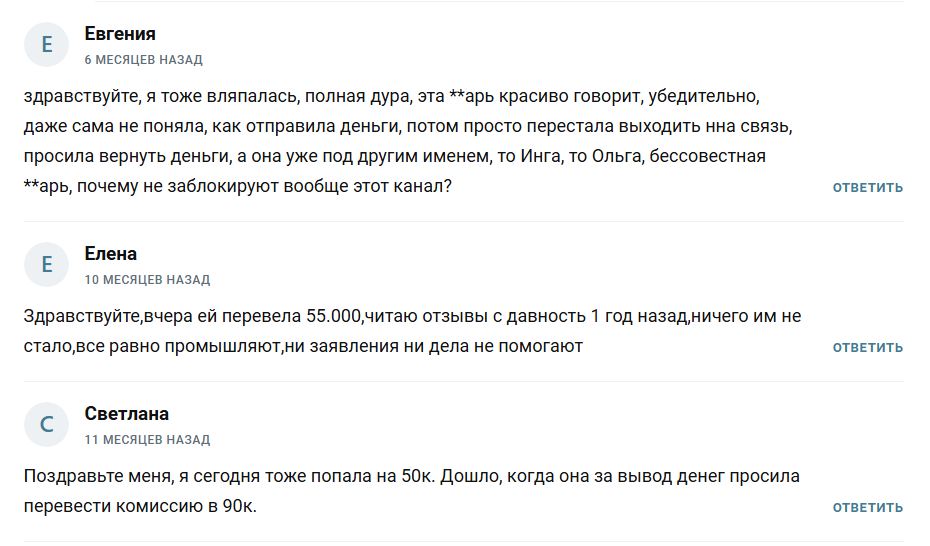
Task: Reply to Евгения's comment
Action: click(x=867, y=187)
